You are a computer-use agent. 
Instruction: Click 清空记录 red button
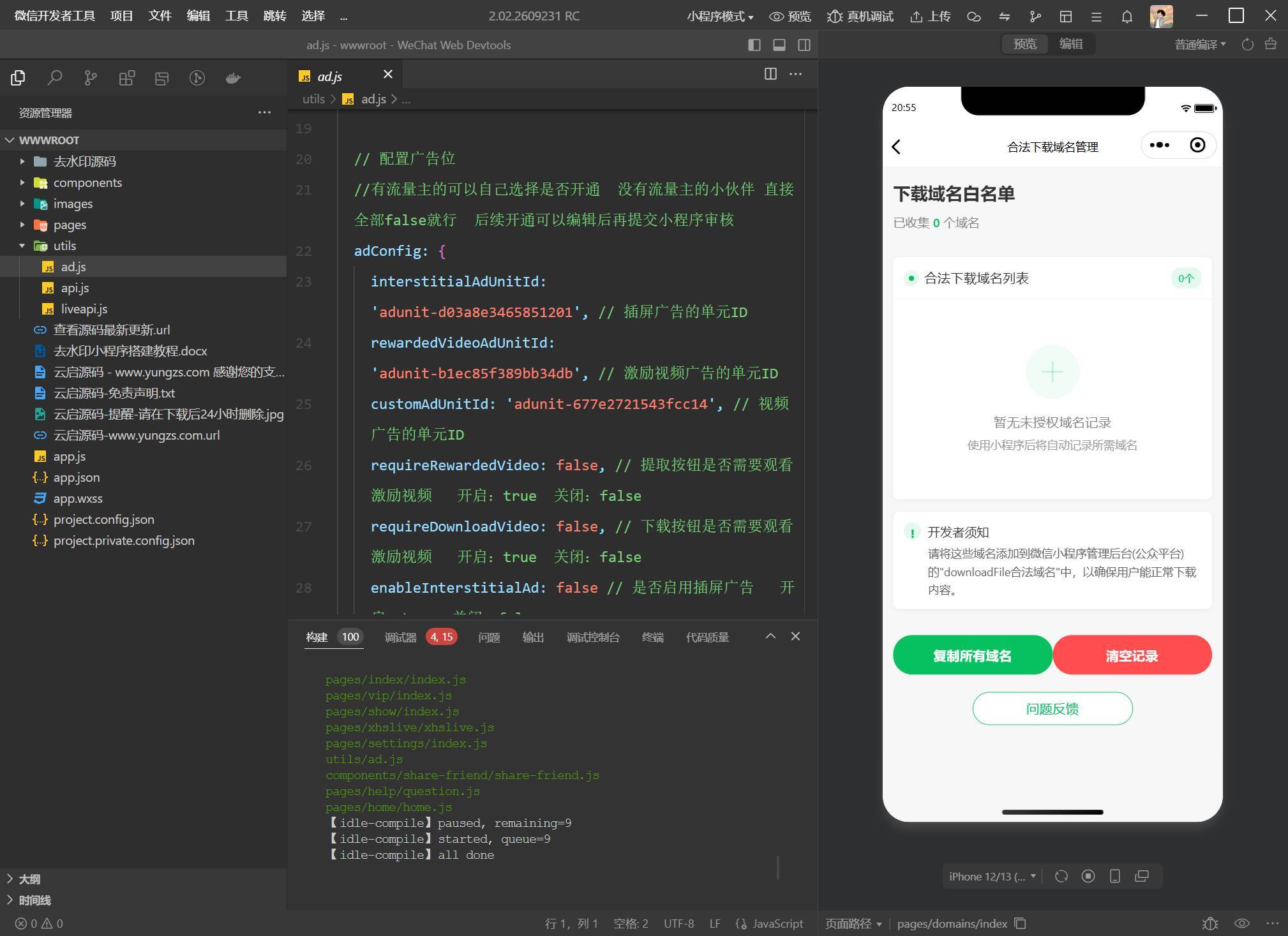1132,655
